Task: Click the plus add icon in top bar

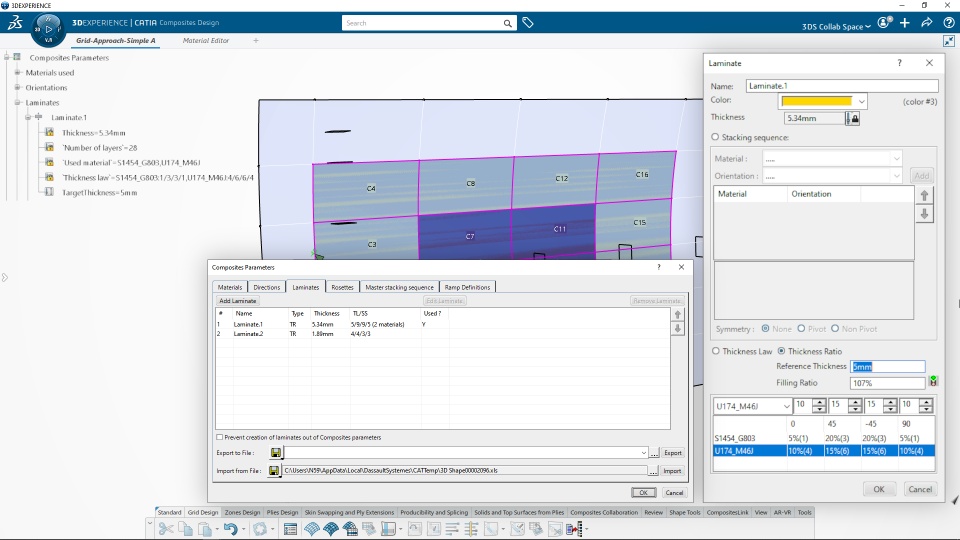Action: point(905,23)
